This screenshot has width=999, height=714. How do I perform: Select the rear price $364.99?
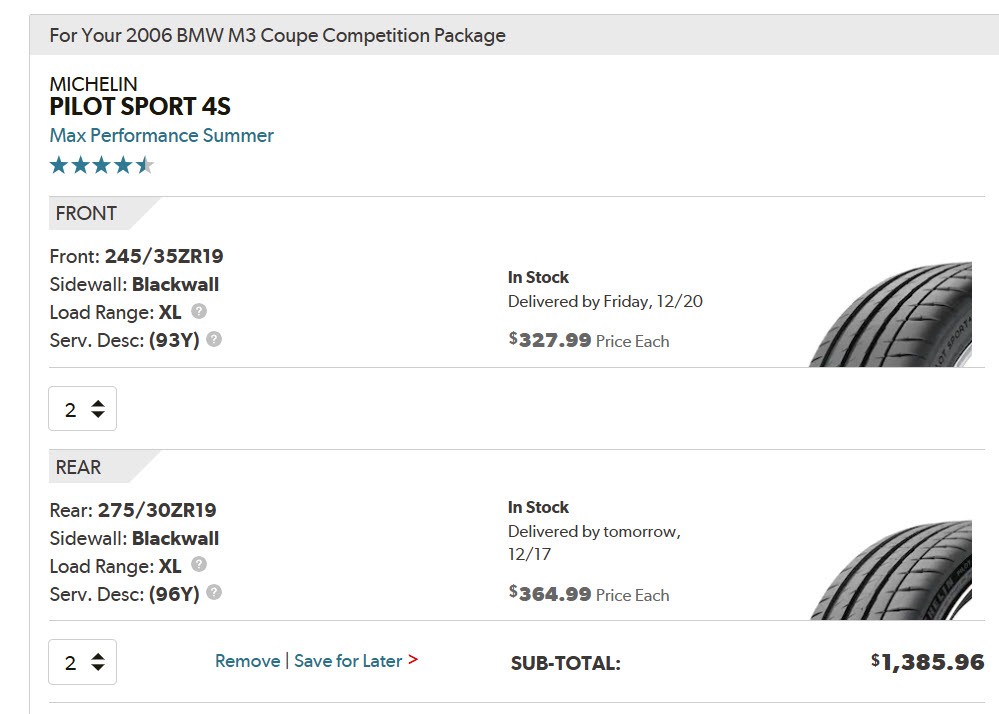(550, 594)
